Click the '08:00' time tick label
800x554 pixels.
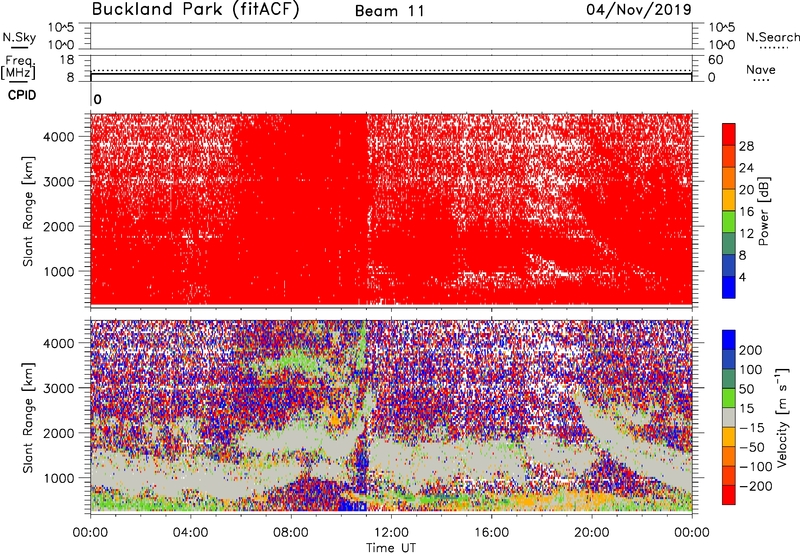291,533
